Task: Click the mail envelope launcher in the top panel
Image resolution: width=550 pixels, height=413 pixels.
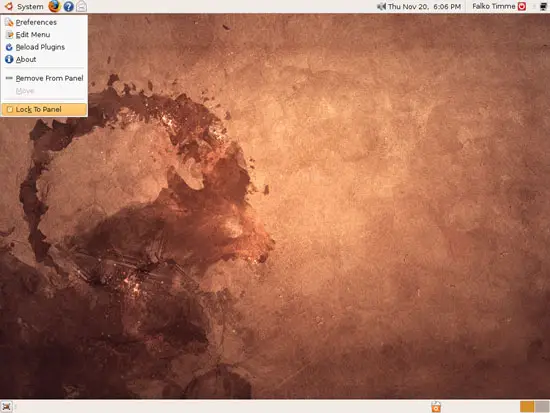Action: pyautogui.click(x=81, y=6)
